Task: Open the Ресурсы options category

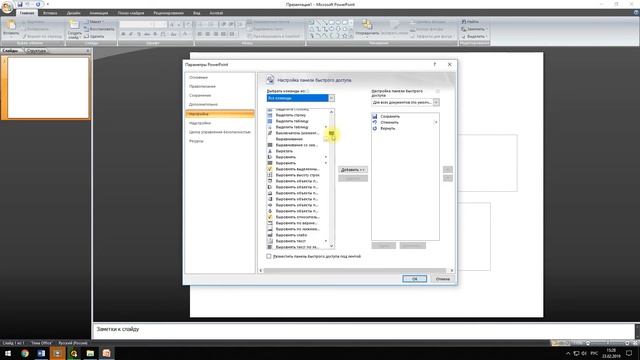Action: [220, 141]
